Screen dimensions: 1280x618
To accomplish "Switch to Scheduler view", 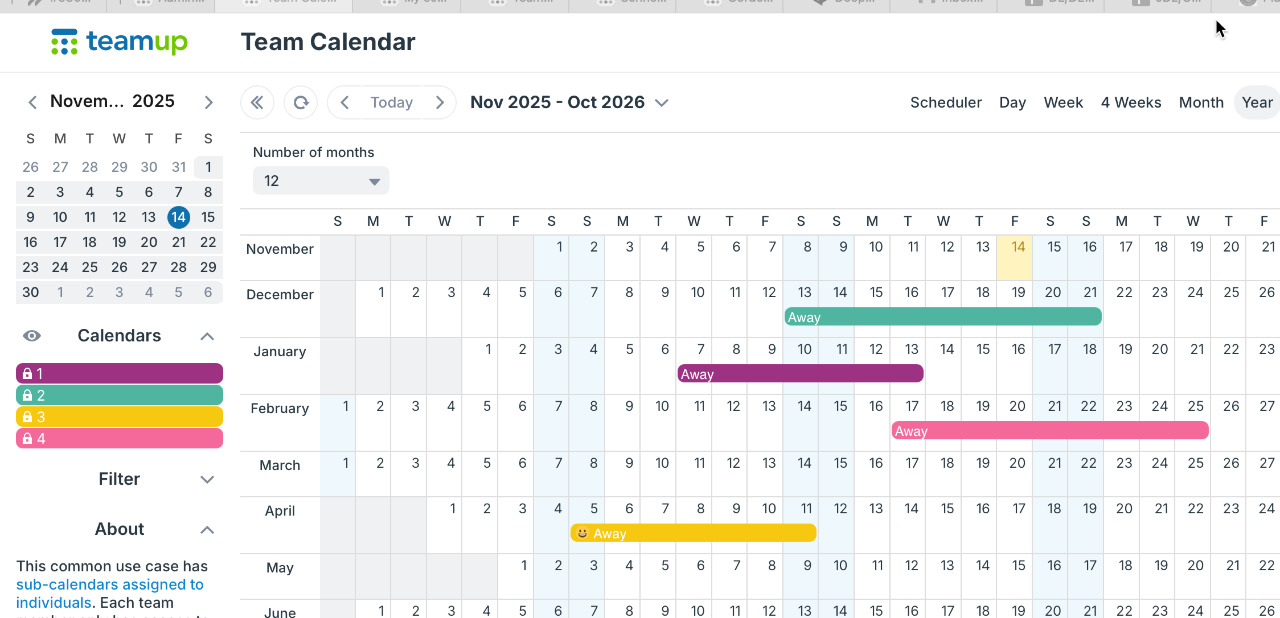I will (x=945, y=102).
